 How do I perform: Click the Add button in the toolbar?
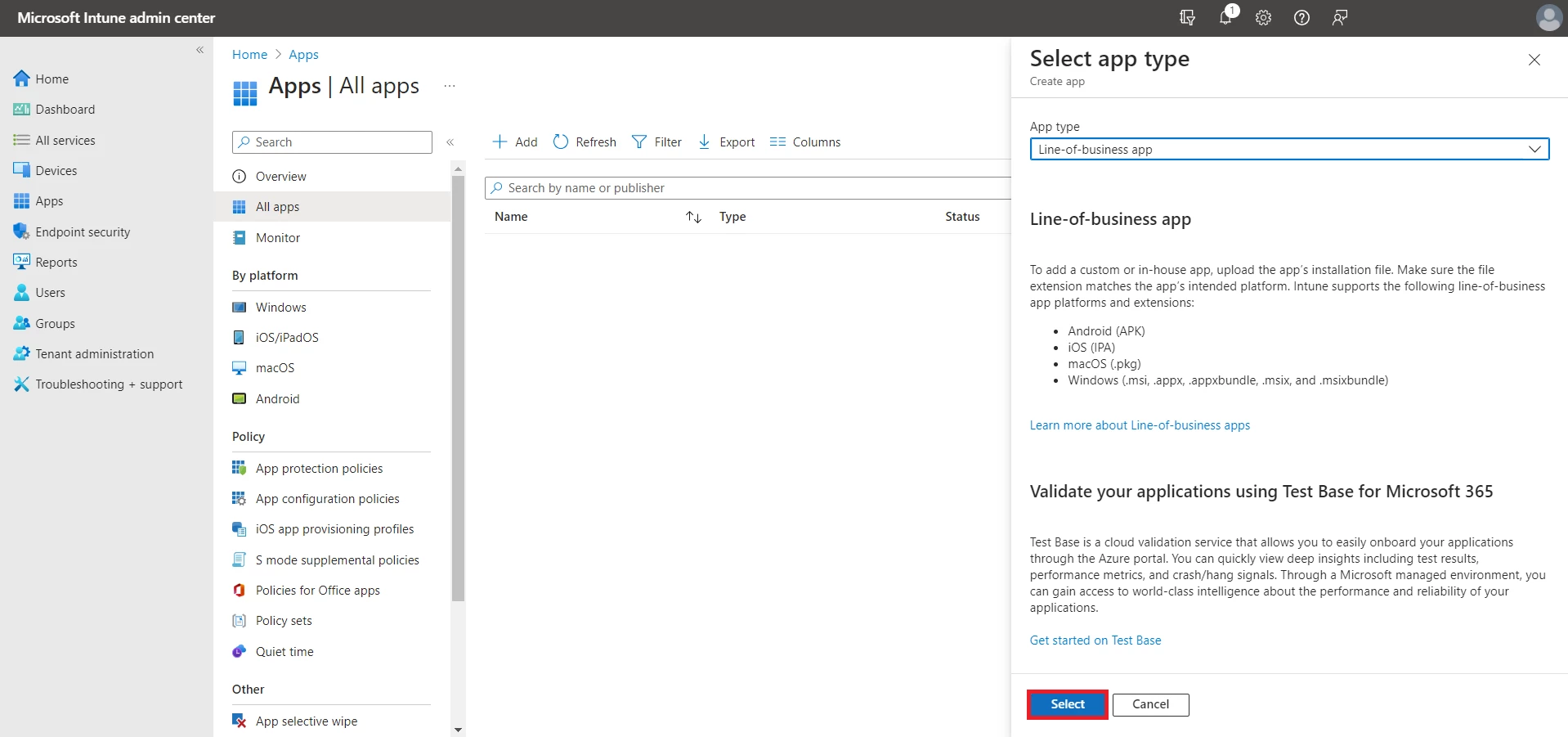tap(515, 142)
